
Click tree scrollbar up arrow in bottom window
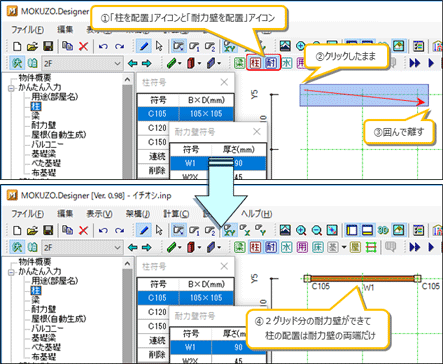click(x=127, y=263)
